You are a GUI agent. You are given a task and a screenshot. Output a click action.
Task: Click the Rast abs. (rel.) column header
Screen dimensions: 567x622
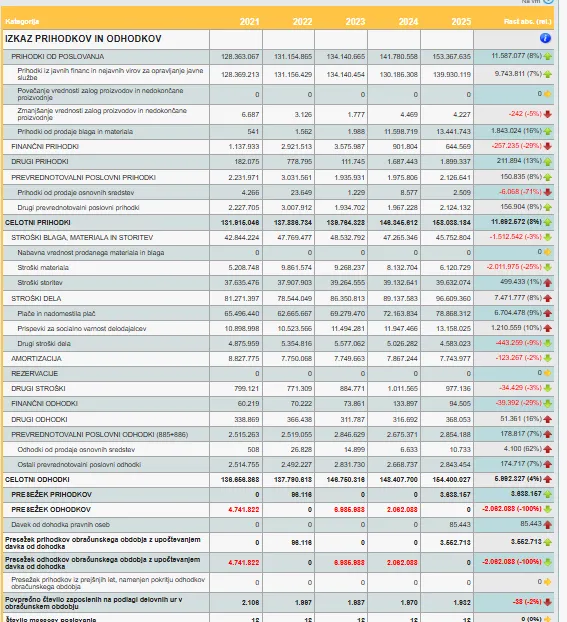coord(528,21)
